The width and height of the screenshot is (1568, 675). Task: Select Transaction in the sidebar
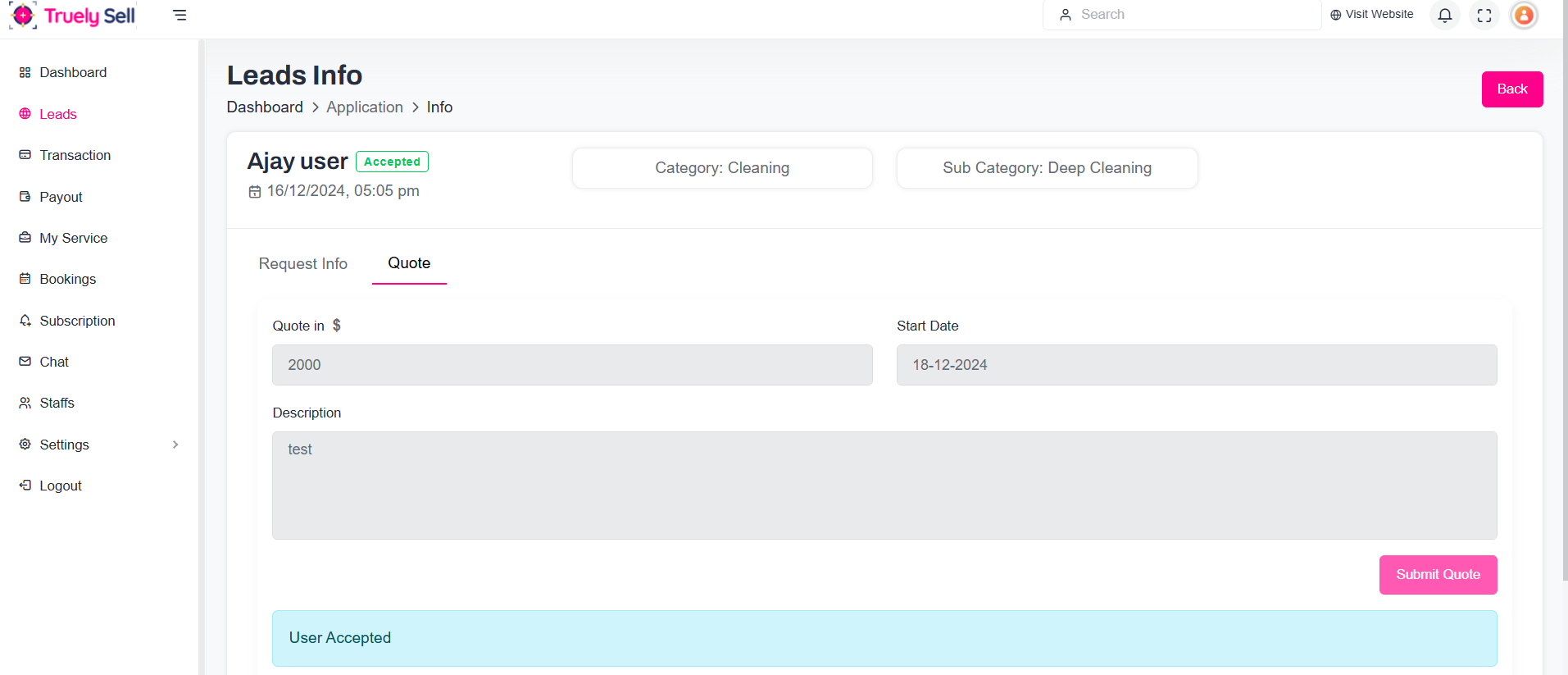tap(75, 155)
